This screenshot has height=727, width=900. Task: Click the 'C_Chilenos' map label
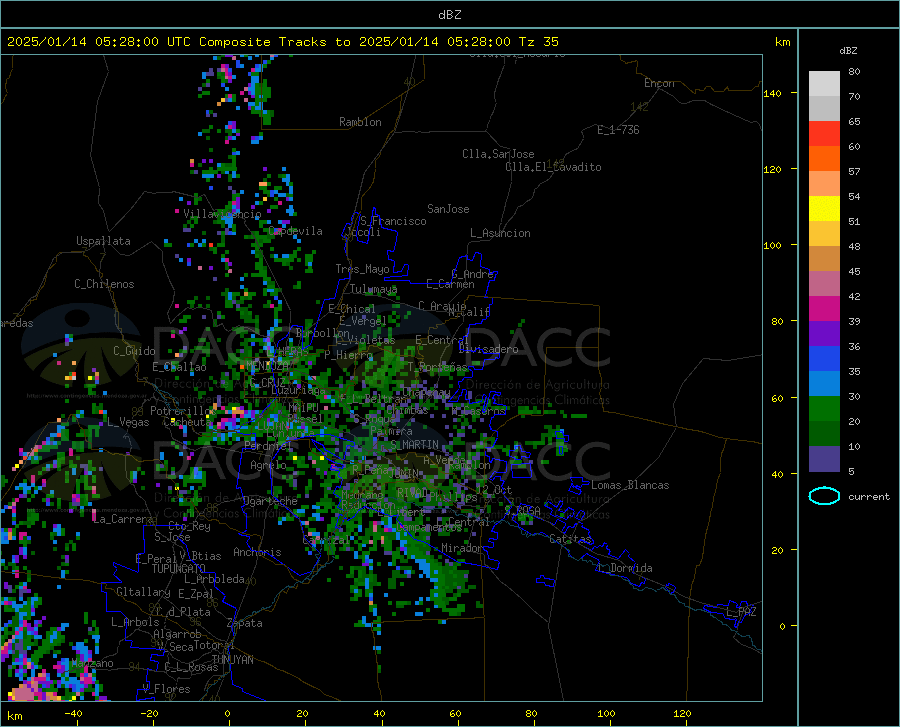coord(104,283)
